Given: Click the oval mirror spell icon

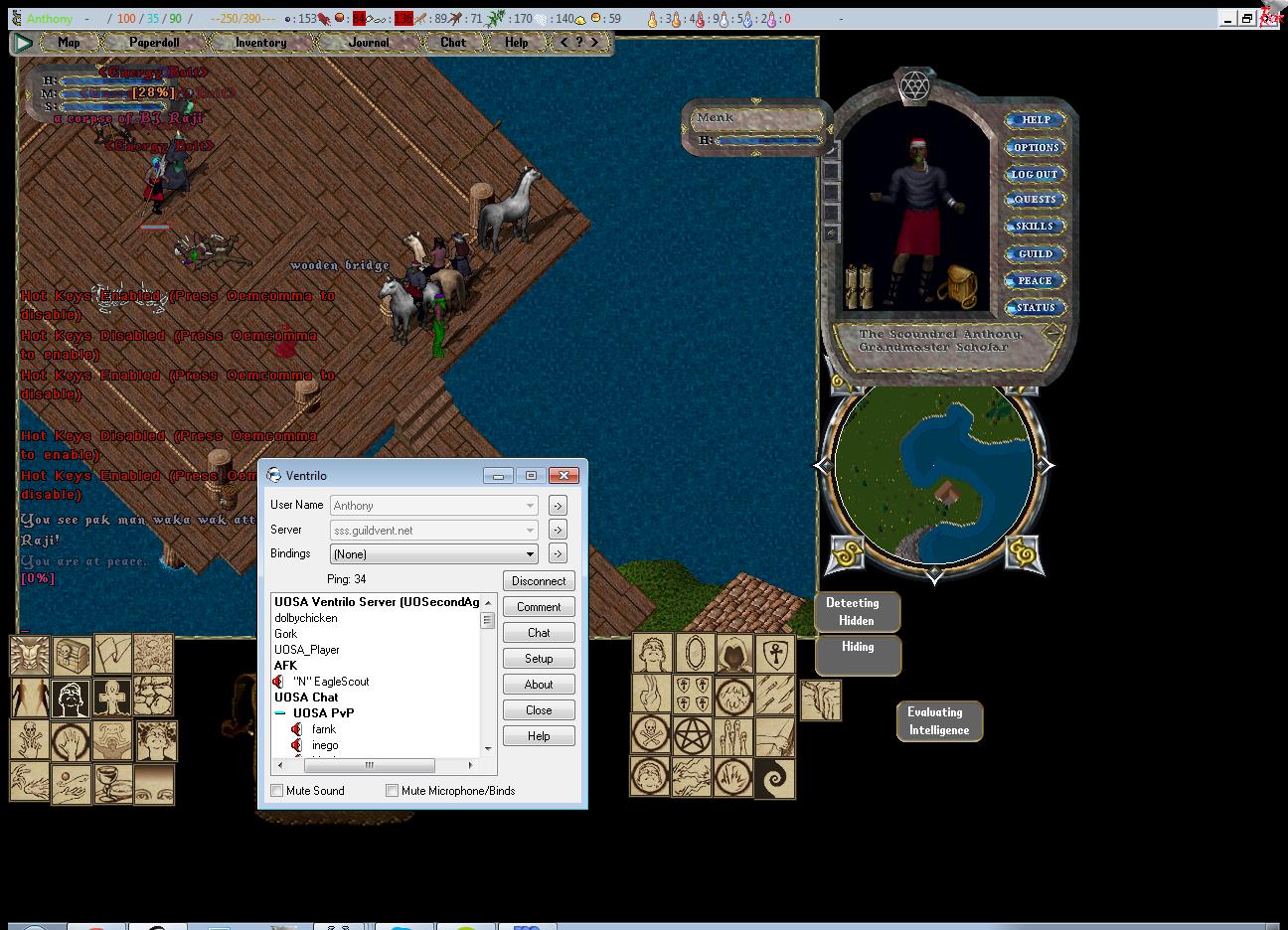Looking at the screenshot, I should coord(694,654).
